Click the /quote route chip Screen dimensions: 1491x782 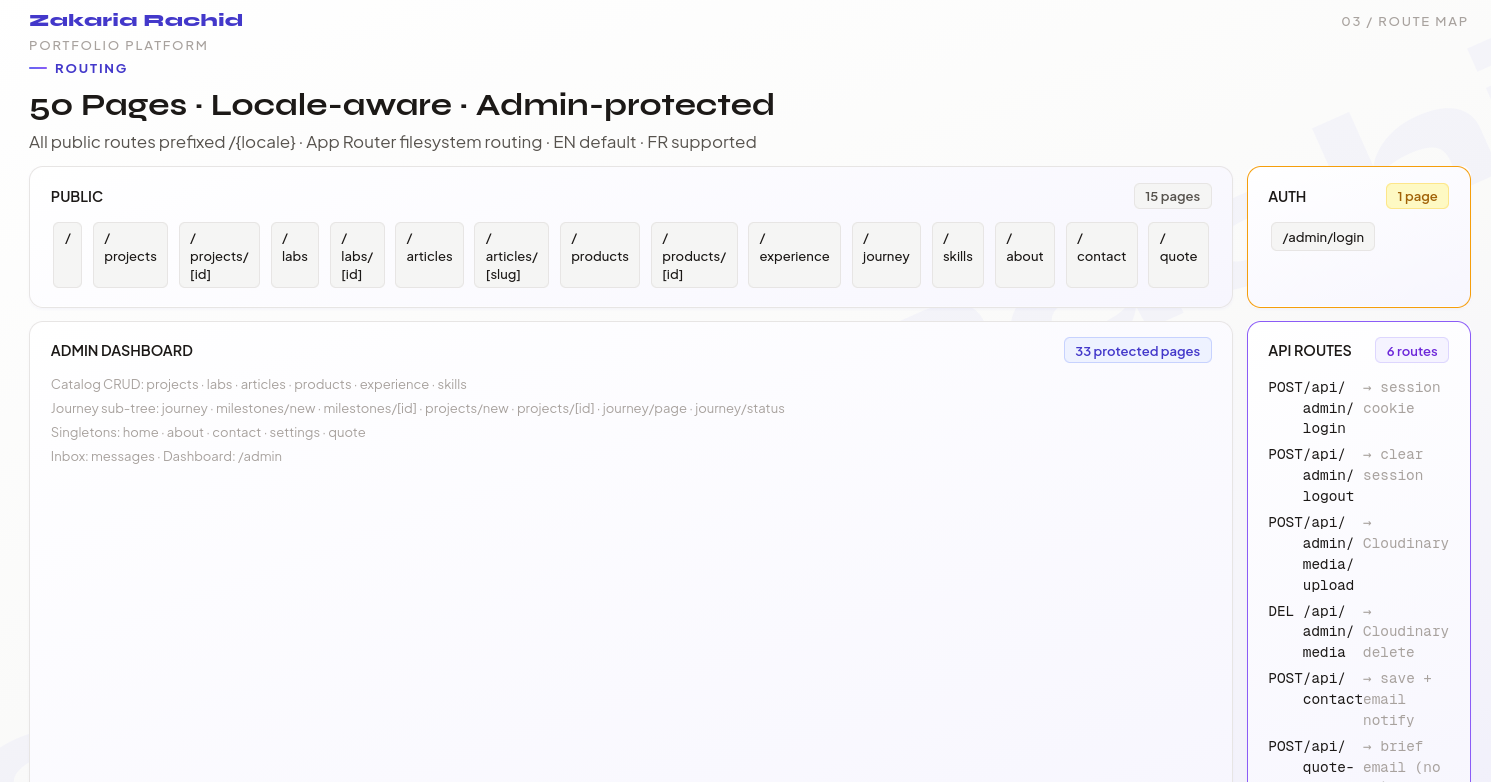click(x=1179, y=255)
